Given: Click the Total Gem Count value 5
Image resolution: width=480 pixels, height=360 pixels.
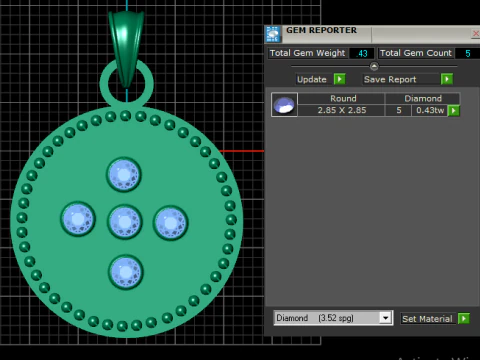Looking at the screenshot, I should tap(468, 53).
